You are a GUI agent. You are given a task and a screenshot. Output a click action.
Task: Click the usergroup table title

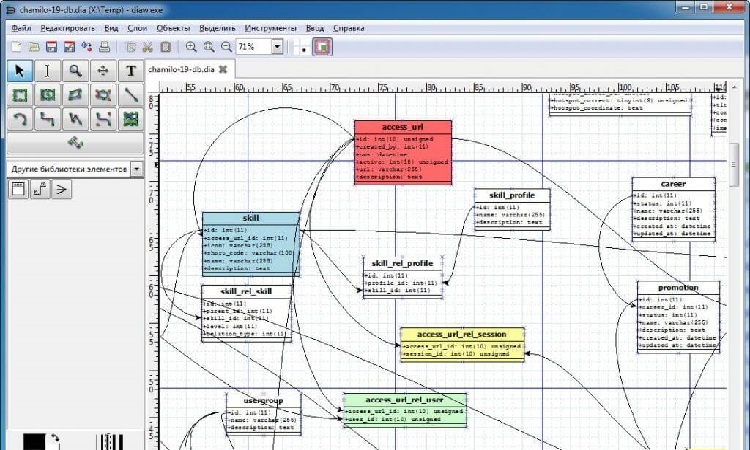(x=263, y=401)
